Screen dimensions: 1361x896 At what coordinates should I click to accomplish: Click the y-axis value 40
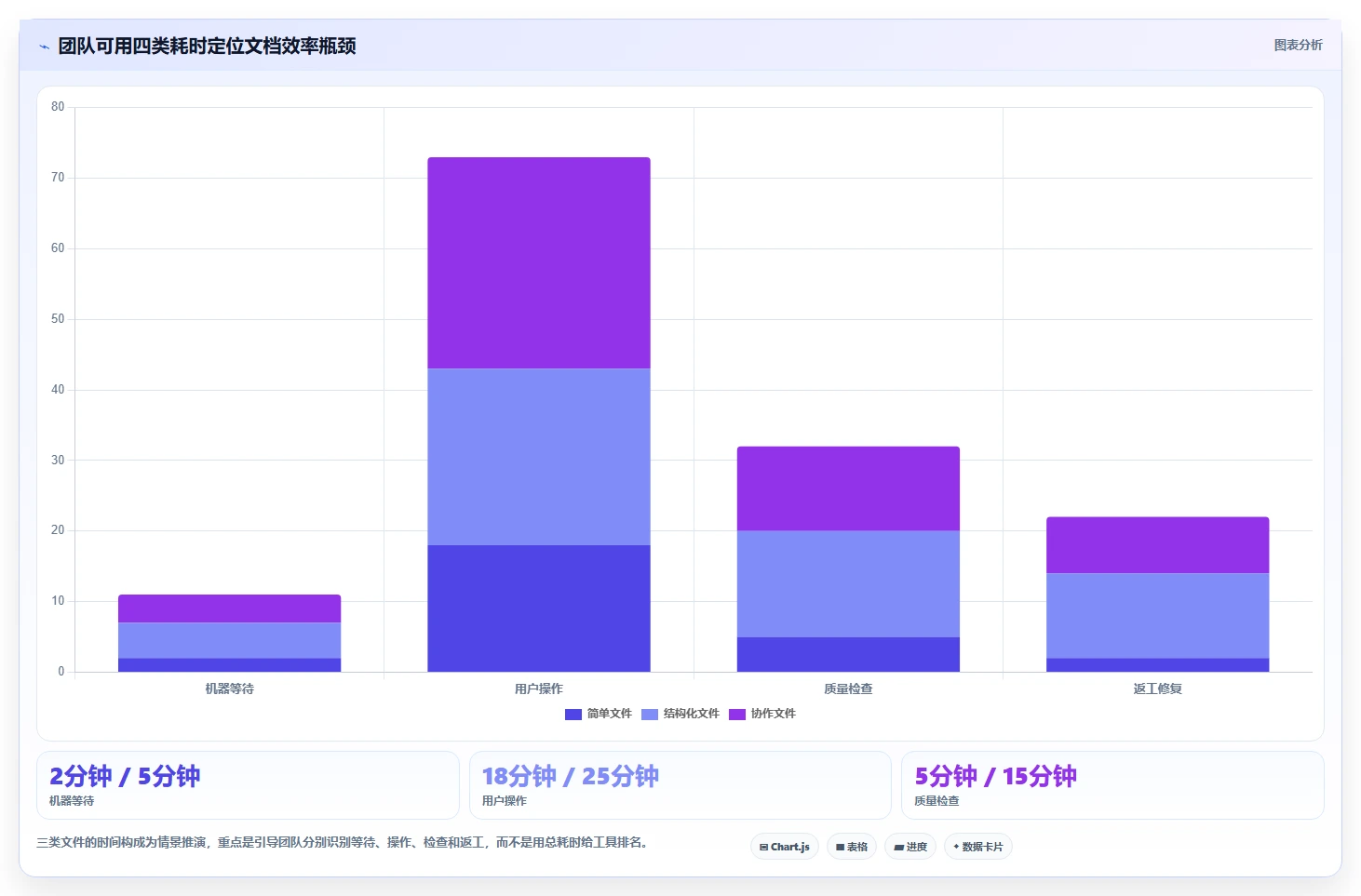click(58, 390)
